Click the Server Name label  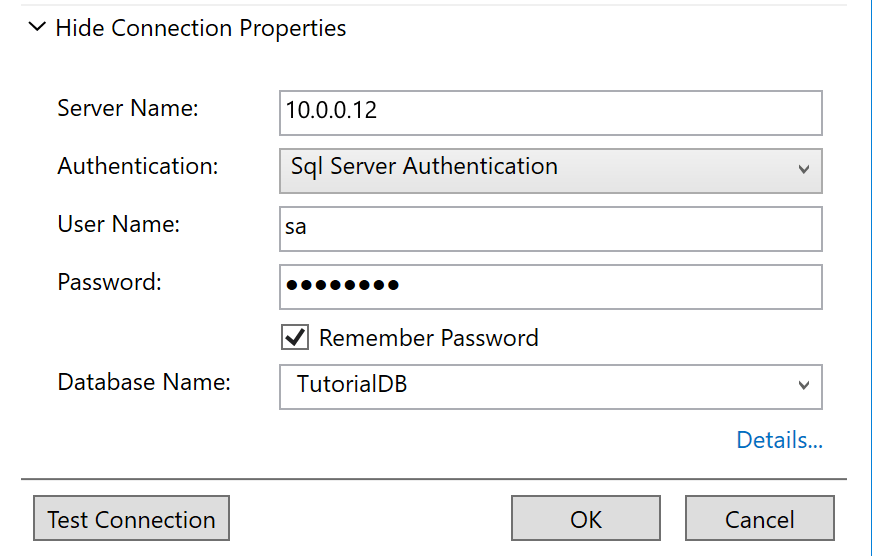(128, 109)
